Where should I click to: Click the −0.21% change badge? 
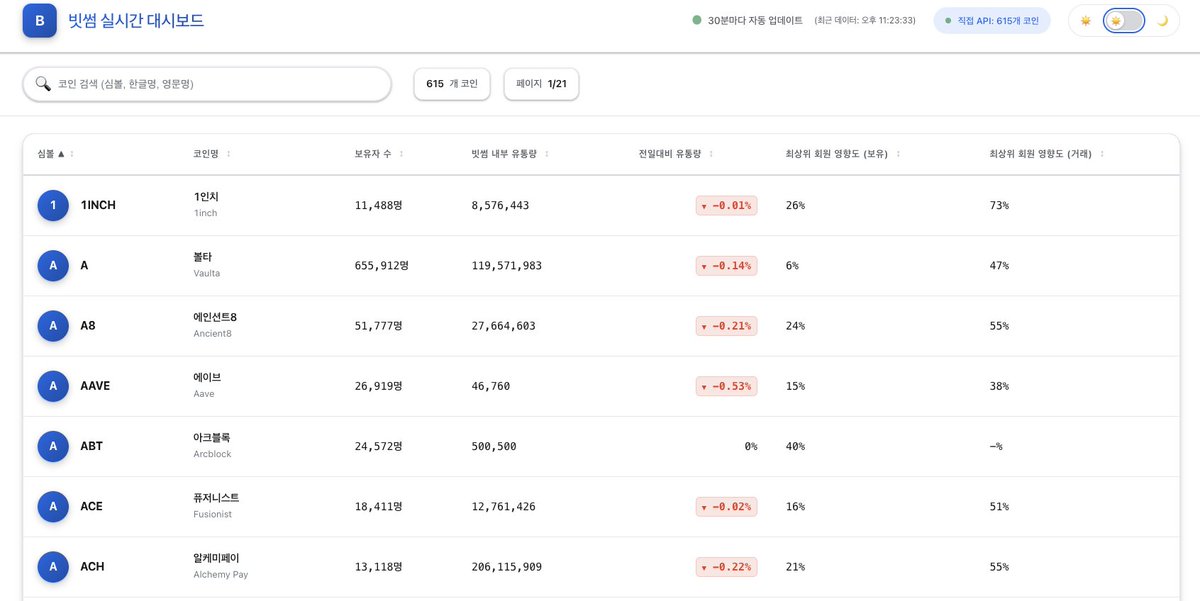click(x=727, y=326)
